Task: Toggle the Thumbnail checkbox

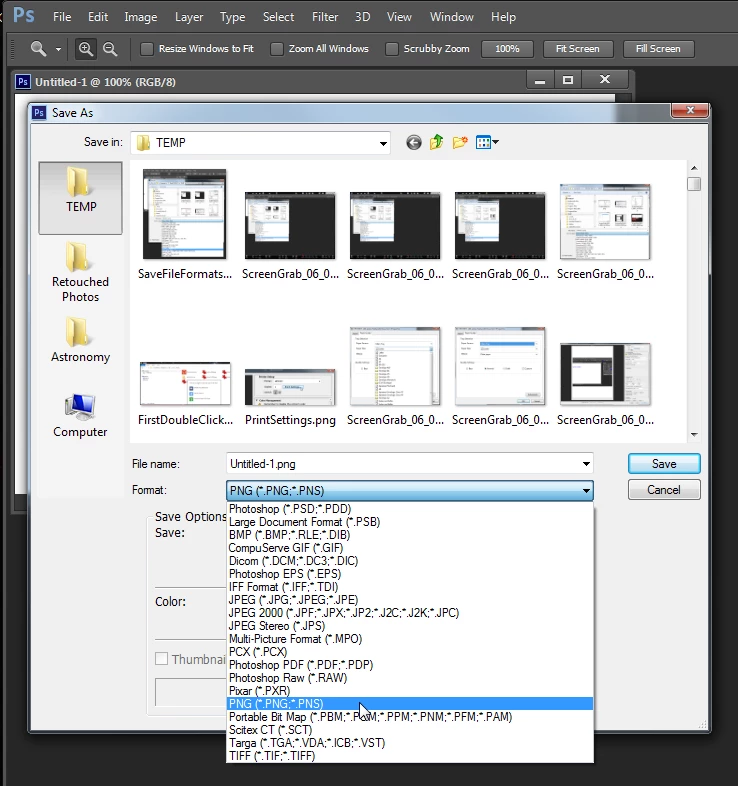Action: [161, 659]
